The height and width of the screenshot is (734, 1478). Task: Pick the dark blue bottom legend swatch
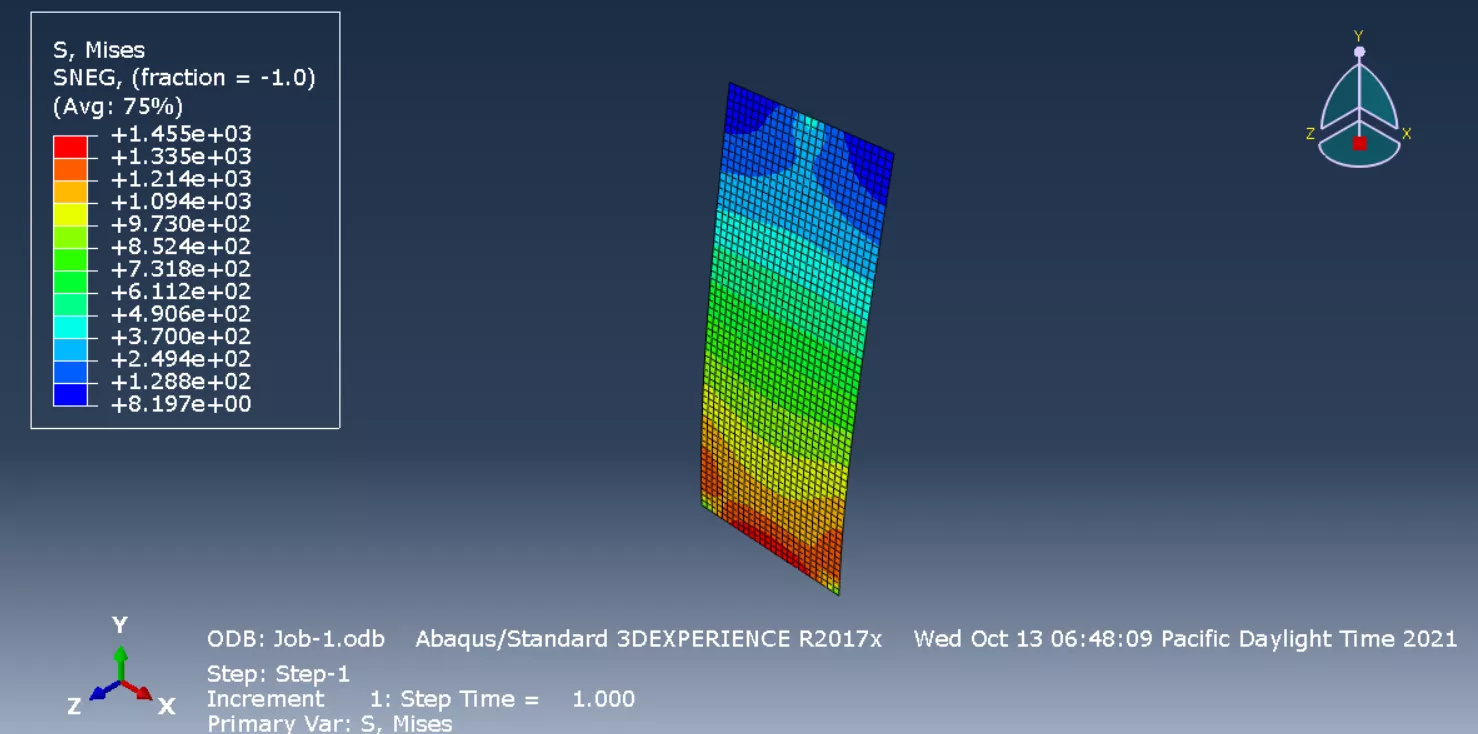pyautogui.click(x=70, y=394)
